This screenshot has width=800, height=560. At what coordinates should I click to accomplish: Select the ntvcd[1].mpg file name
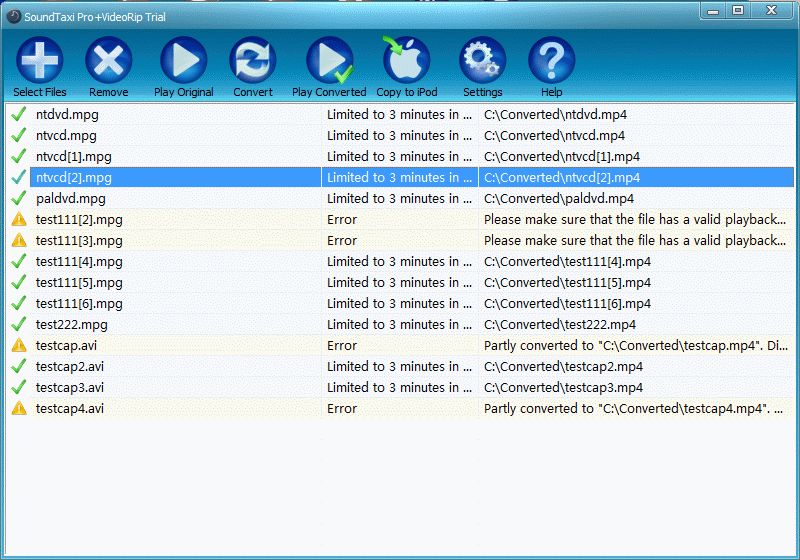click(74, 157)
